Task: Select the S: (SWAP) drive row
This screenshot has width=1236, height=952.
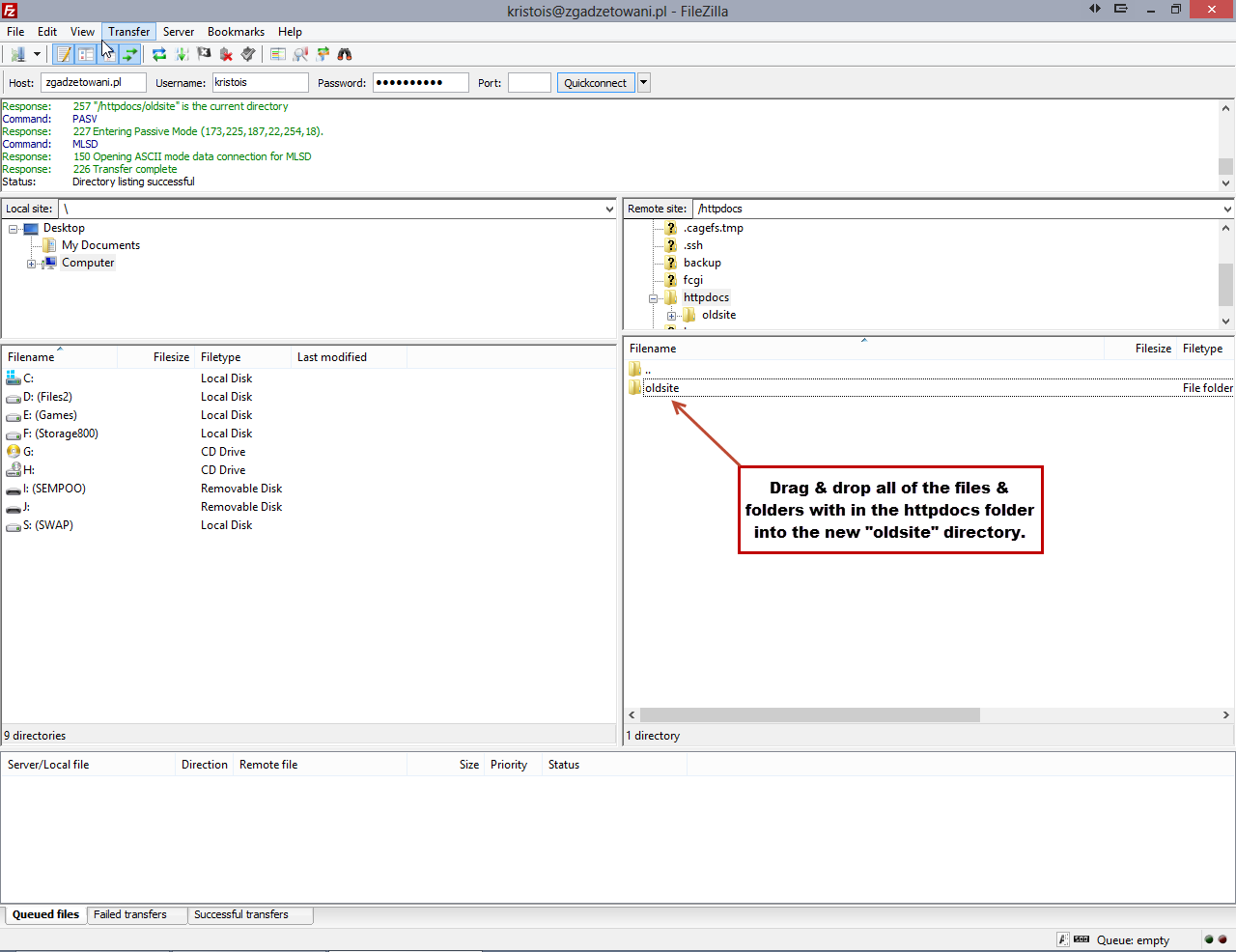Action: (309, 525)
